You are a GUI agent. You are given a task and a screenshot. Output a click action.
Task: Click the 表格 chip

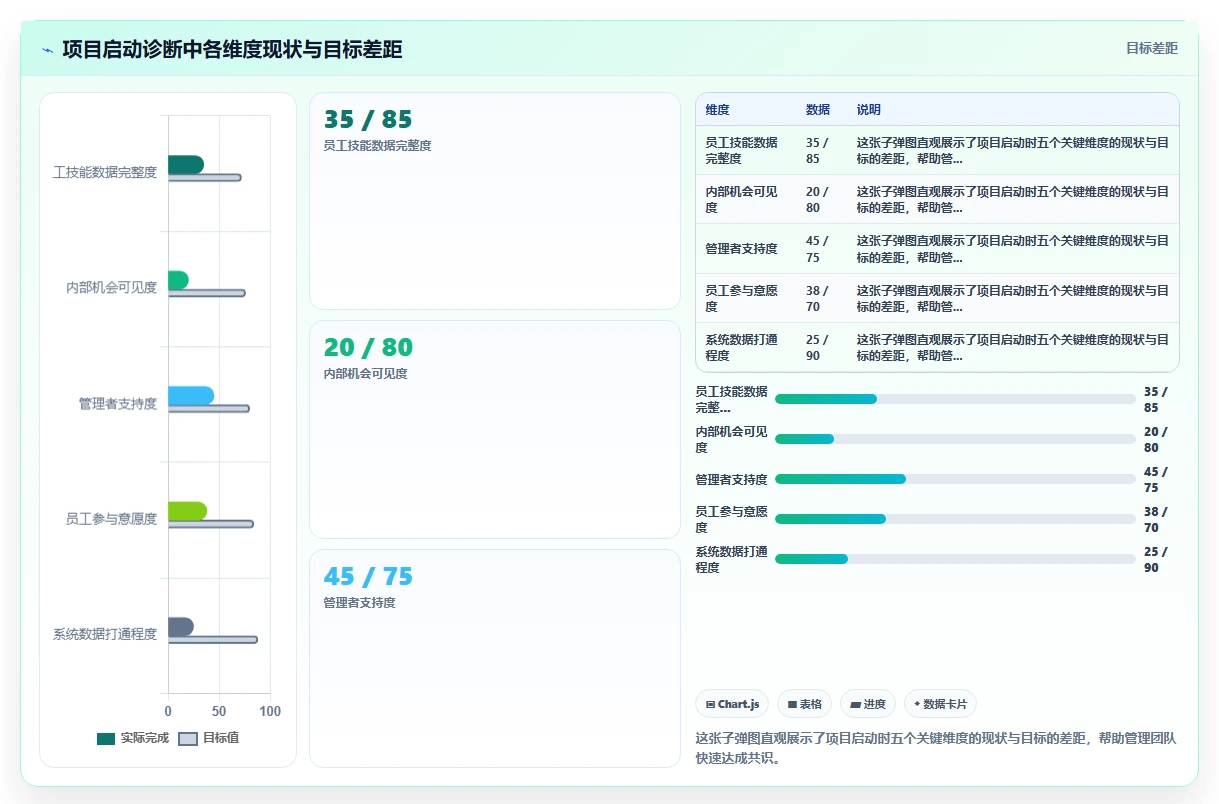pos(804,704)
